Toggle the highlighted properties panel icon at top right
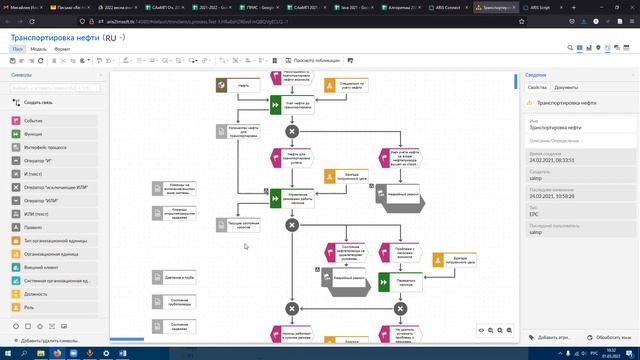This screenshot has height=360, width=640. (608, 48)
